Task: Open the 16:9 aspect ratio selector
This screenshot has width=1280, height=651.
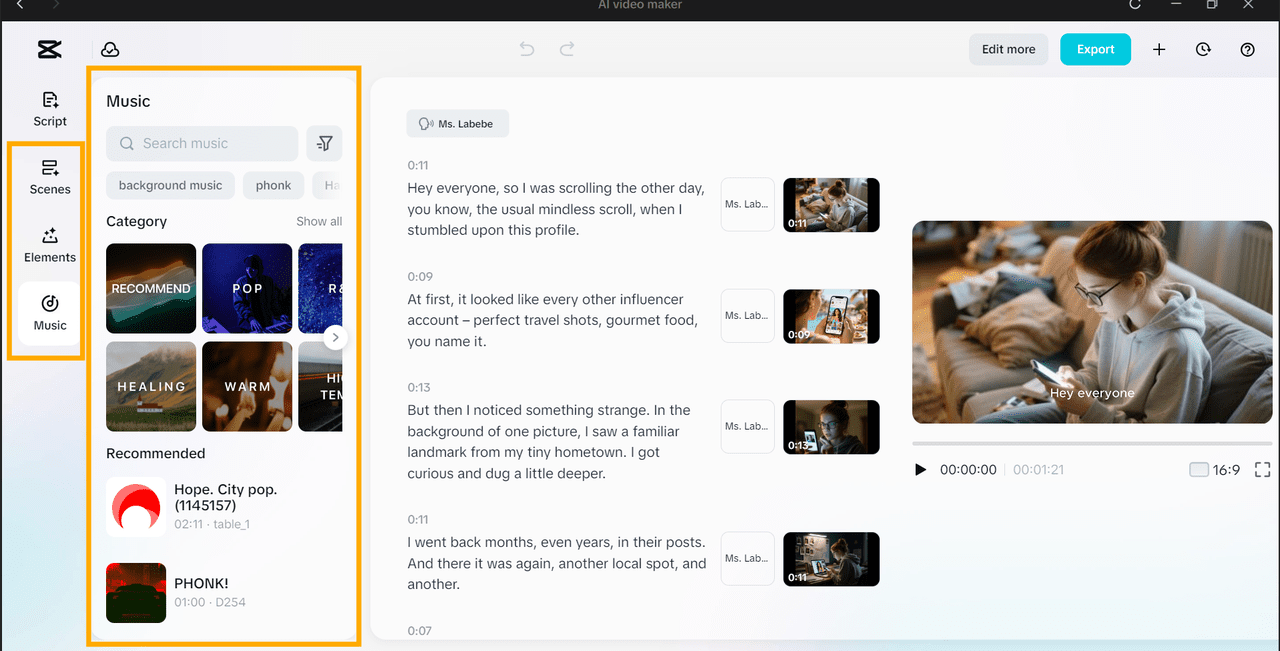Action: coord(1214,470)
